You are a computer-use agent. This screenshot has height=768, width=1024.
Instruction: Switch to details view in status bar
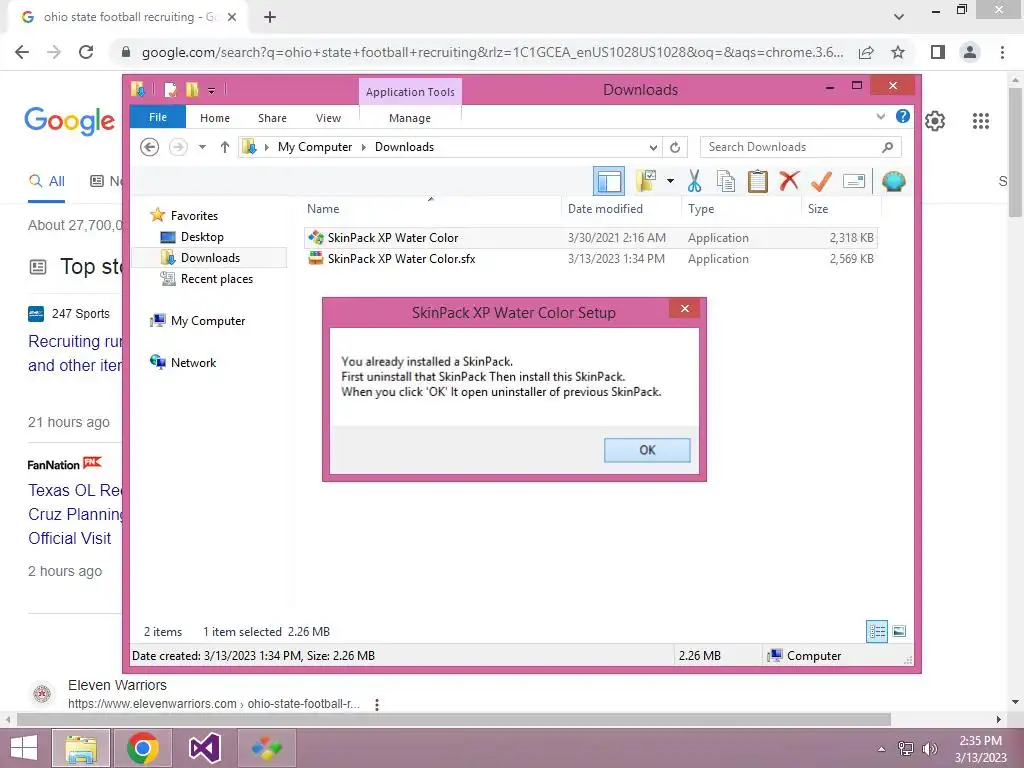[x=876, y=631]
